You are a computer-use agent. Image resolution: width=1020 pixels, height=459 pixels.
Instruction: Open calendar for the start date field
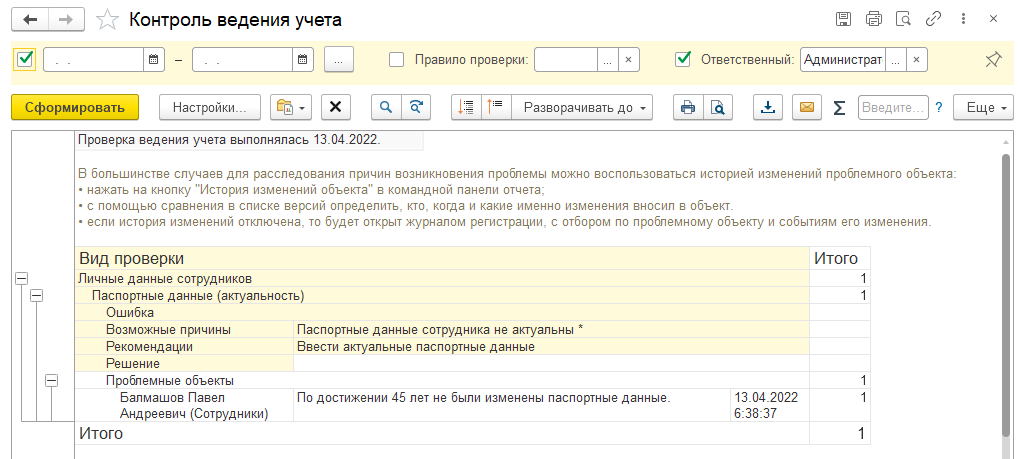click(153, 60)
